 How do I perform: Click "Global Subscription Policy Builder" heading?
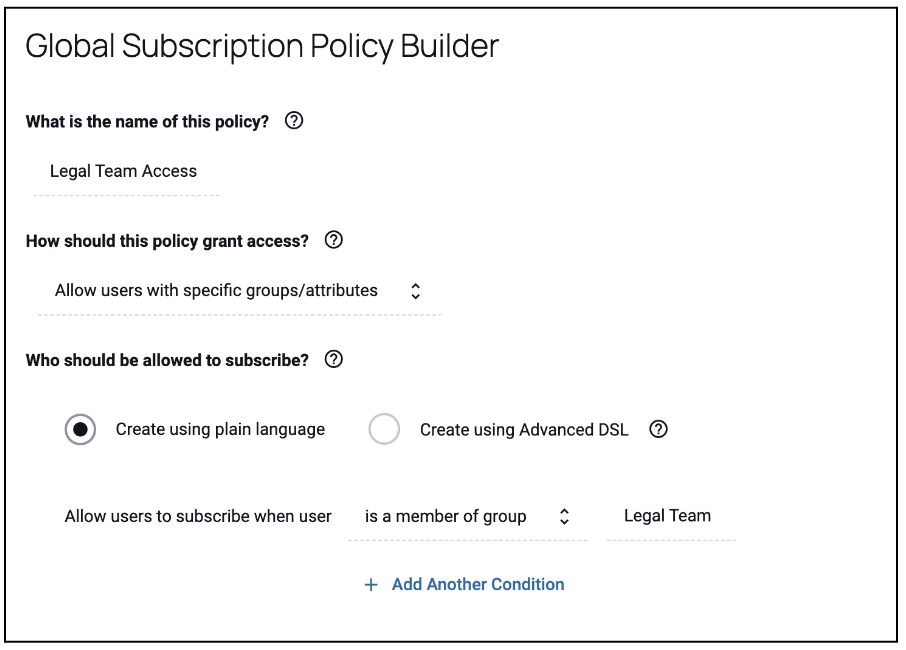(x=261, y=47)
